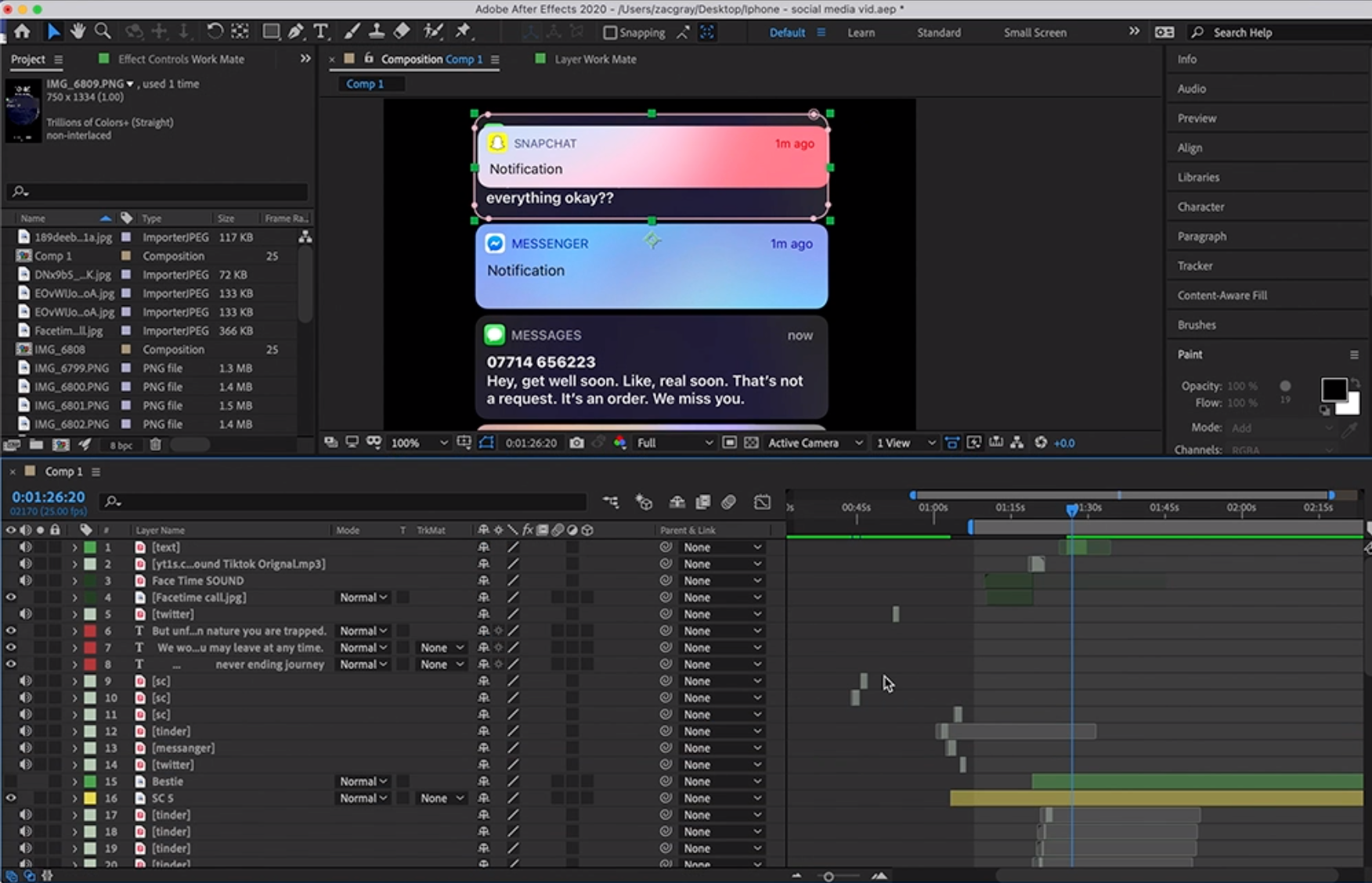The width and height of the screenshot is (1372, 883).
Task: Expand the Bestie layer properties
Action: click(x=75, y=782)
